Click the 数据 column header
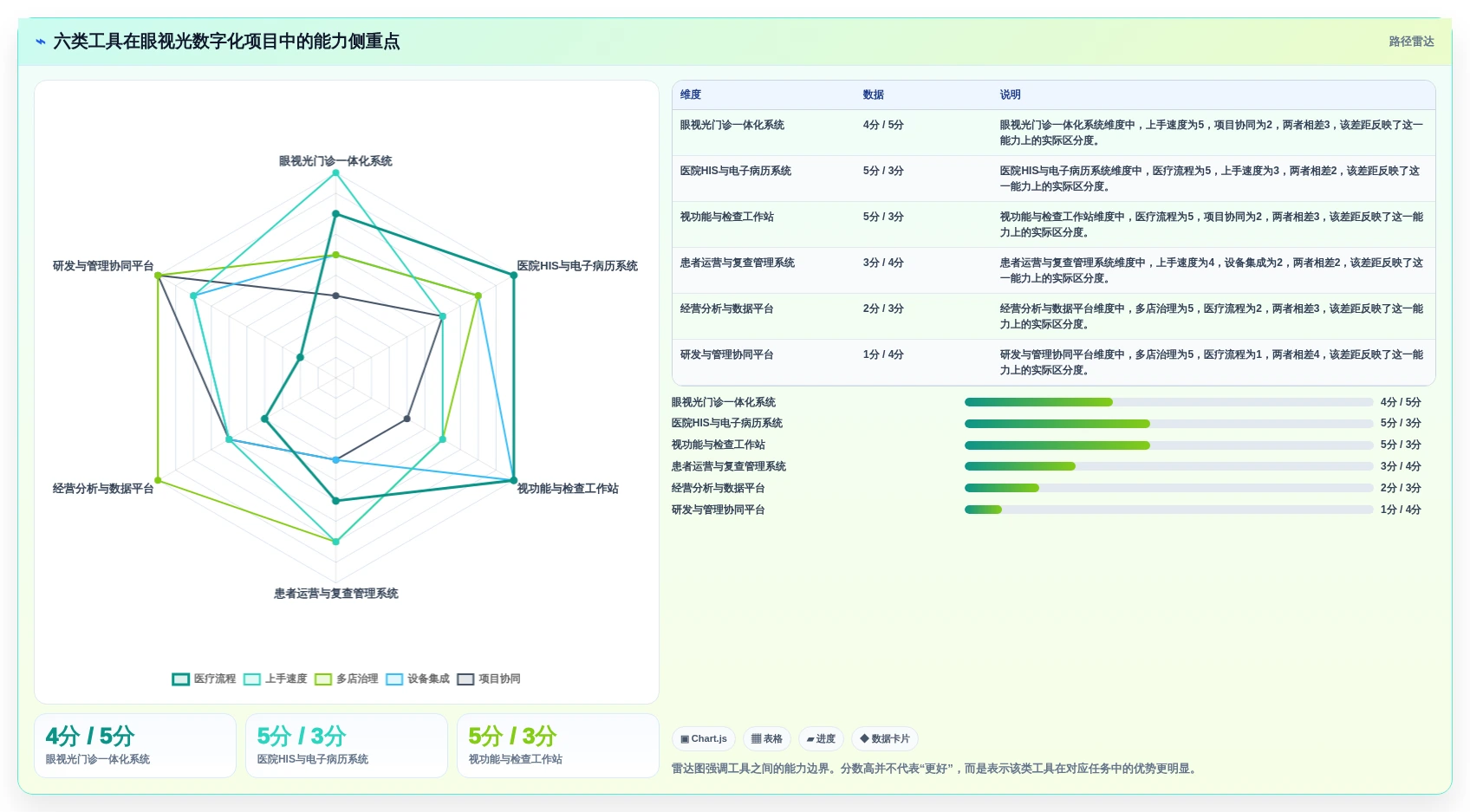 [874, 94]
